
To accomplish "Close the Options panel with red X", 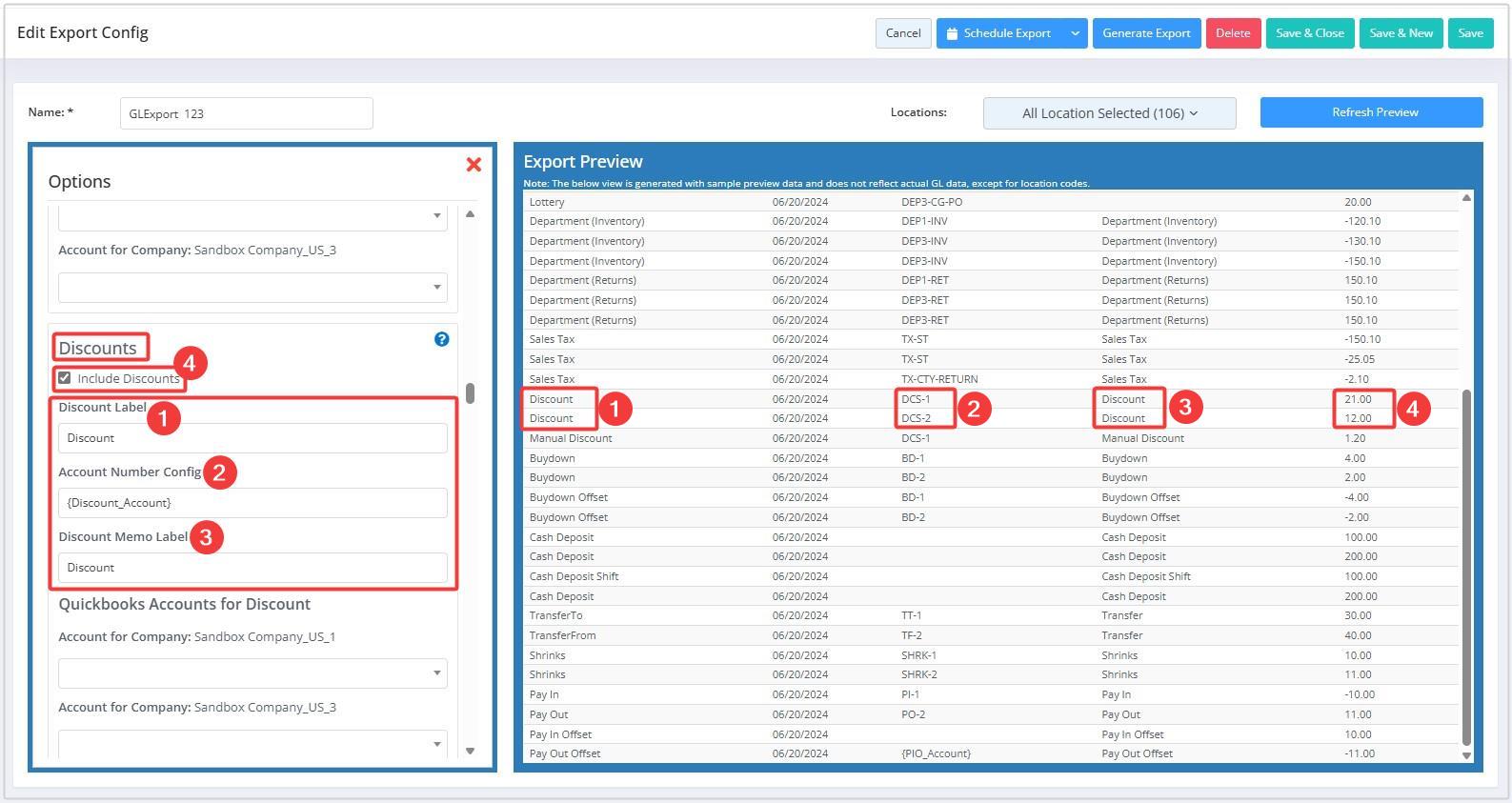I will pos(474,165).
